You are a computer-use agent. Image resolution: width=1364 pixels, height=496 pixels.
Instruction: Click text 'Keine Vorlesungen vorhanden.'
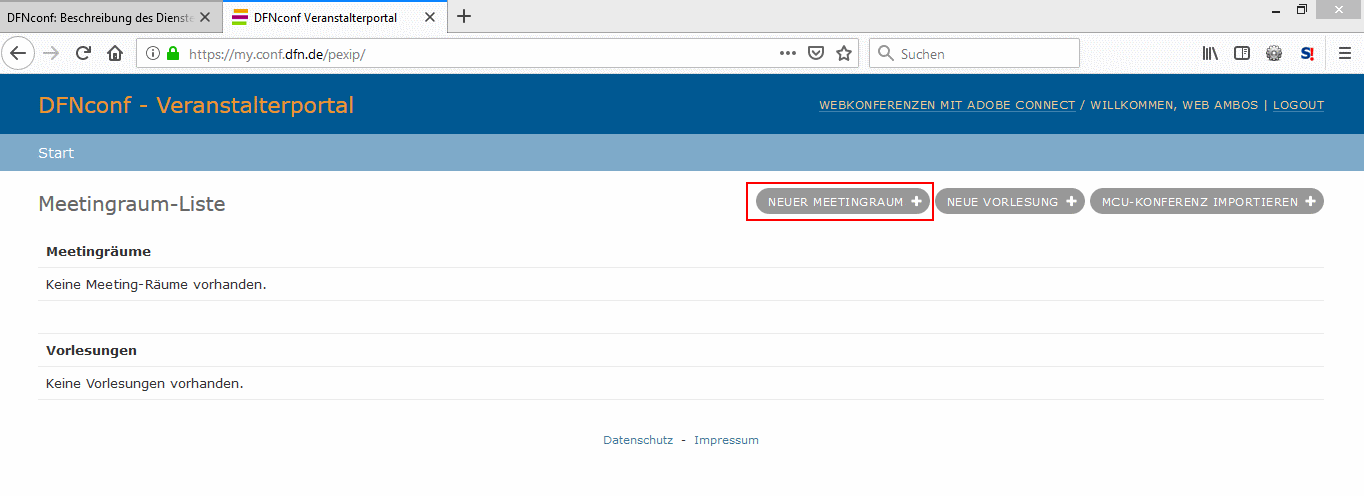pos(145,383)
